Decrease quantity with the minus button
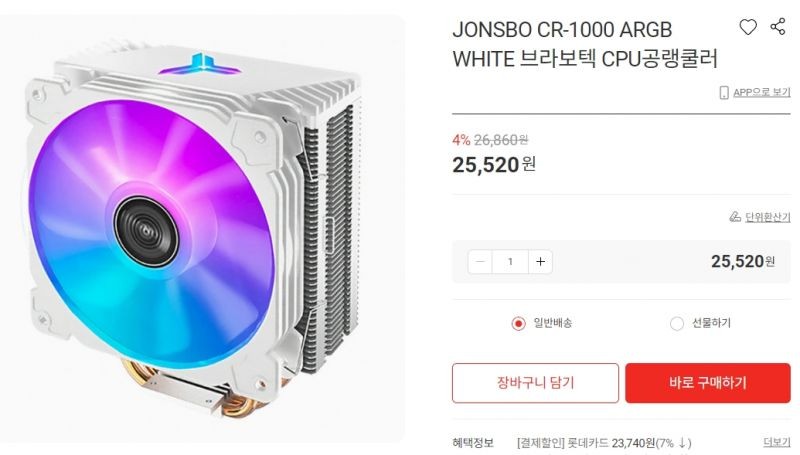Image resolution: width=800 pixels, height=455 pixels. pos(480,262)
